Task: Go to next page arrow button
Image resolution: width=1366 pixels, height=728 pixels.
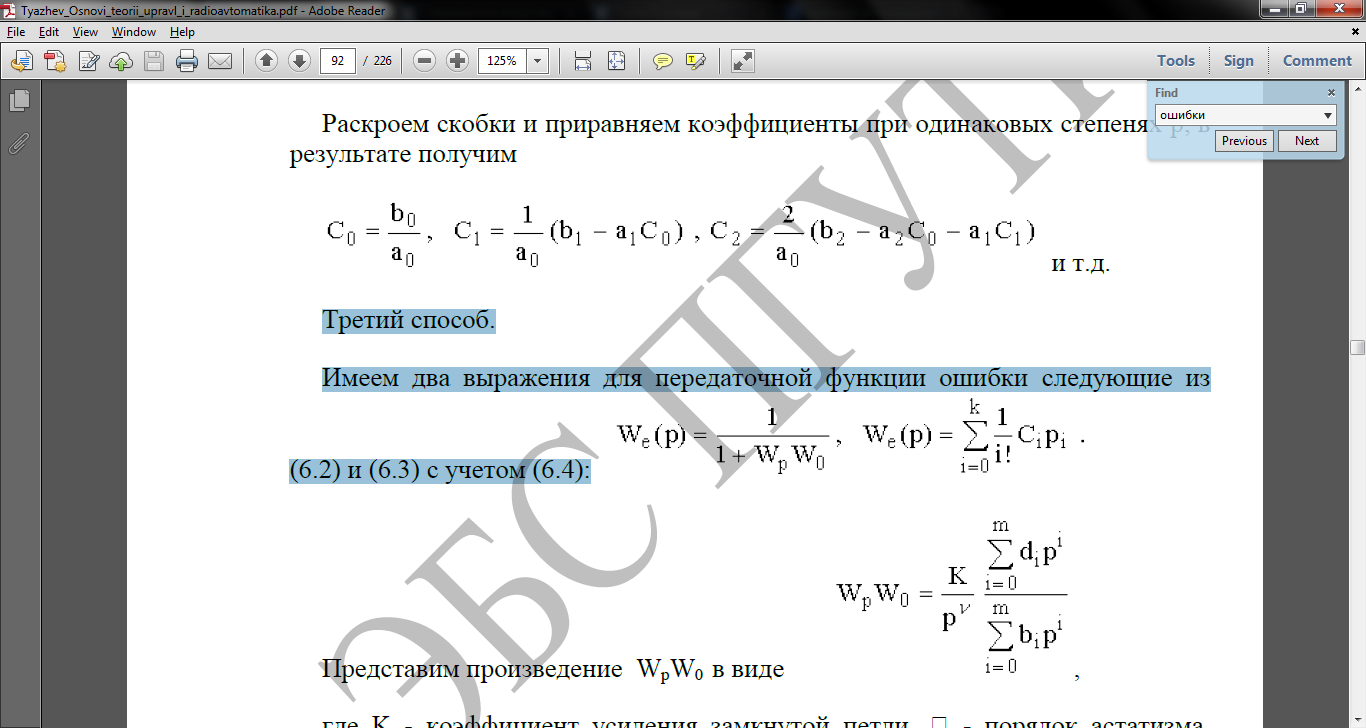Action: point(299,61)
